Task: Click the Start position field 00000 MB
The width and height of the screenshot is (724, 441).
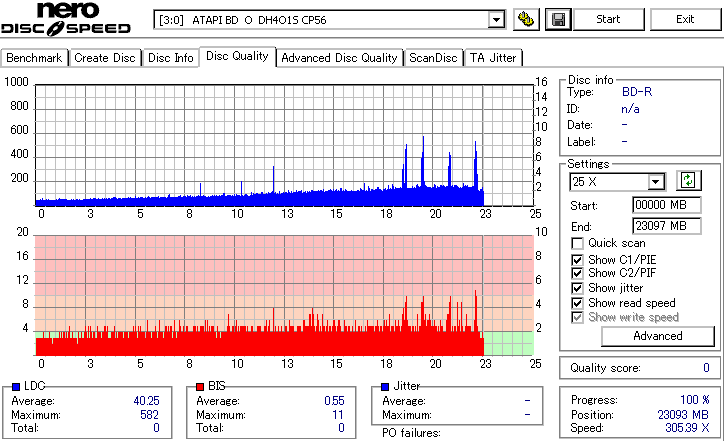Action: 666,205
